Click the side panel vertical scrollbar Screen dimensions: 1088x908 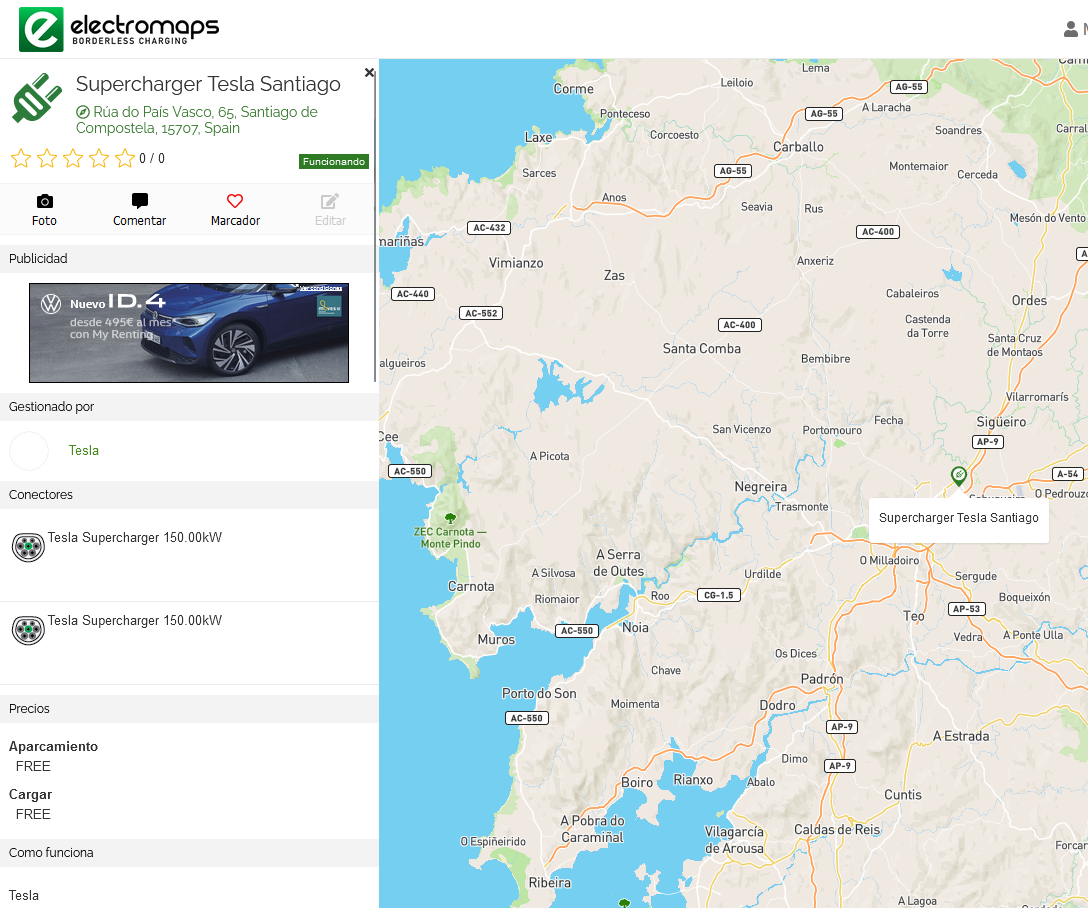(375, 225)
